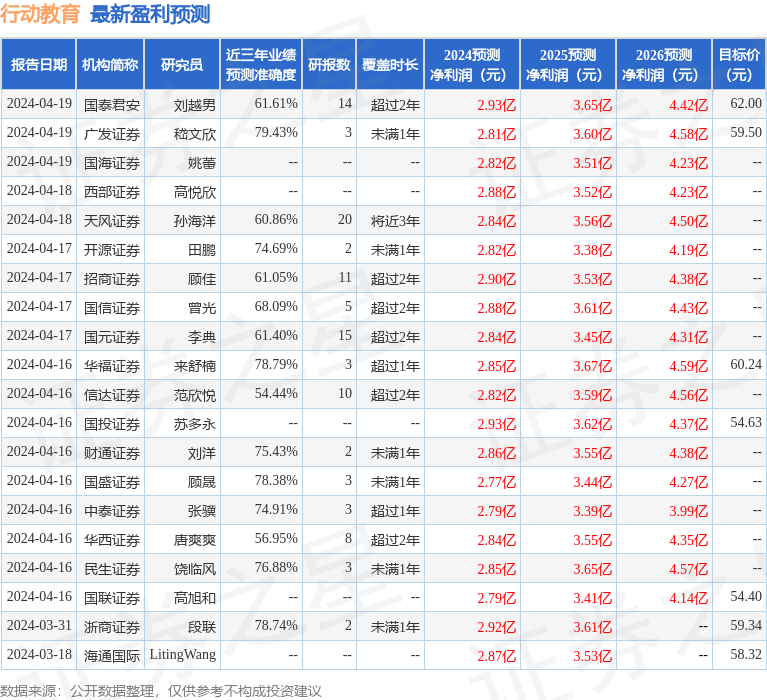767x700 pixels.
Task: Click the 覆盖时长 column header
Action: tap(390, 65)
